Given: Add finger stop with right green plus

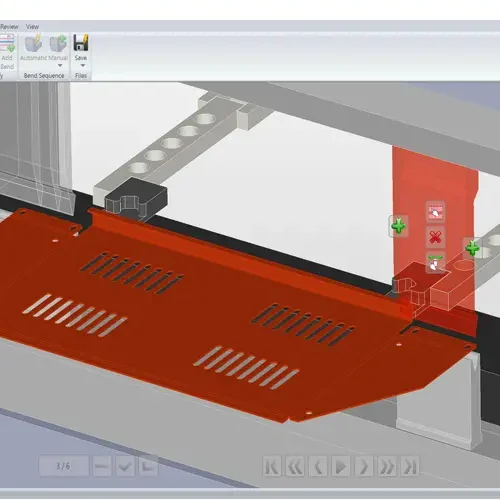Looking at the screenshot, I should 472,248.
